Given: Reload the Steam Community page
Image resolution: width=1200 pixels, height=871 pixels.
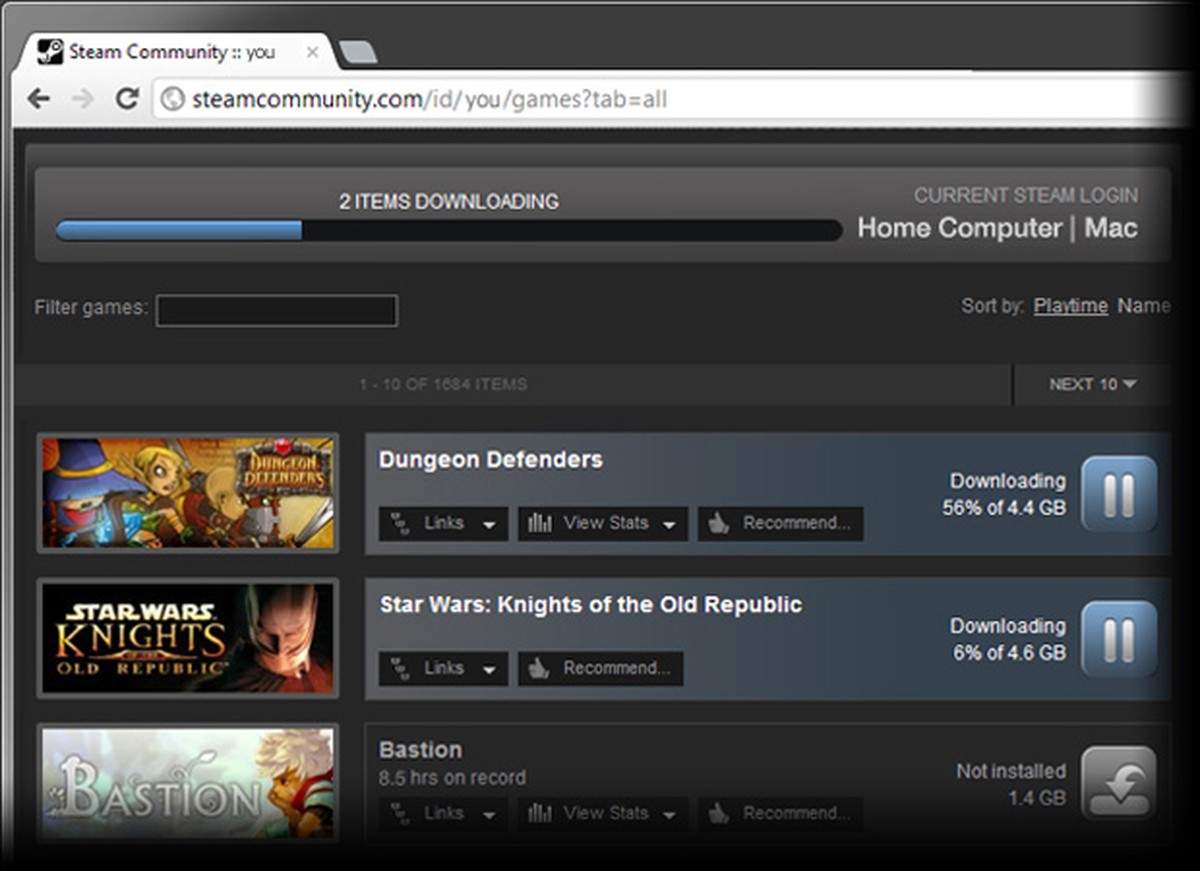Looking at the screenshot, I should click(126, 98).
